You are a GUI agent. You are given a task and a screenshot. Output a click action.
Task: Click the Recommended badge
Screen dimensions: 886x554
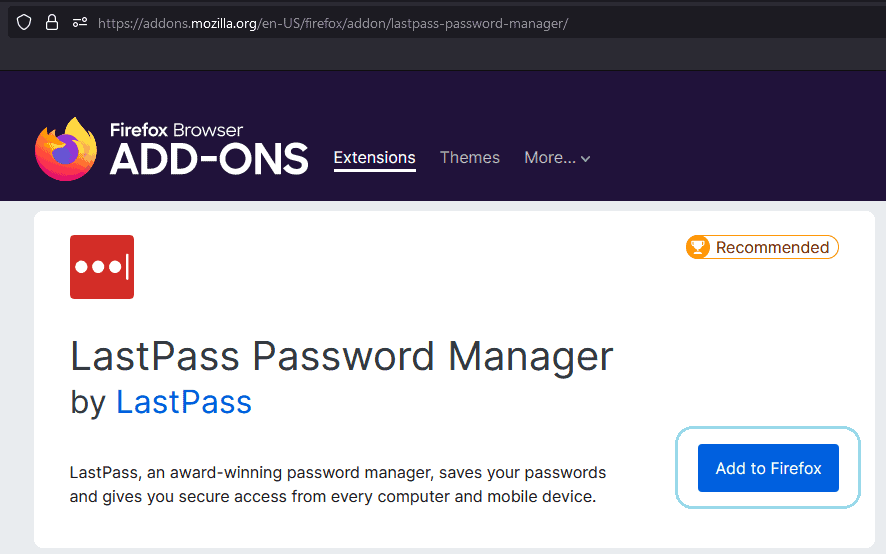pos(762,247)
